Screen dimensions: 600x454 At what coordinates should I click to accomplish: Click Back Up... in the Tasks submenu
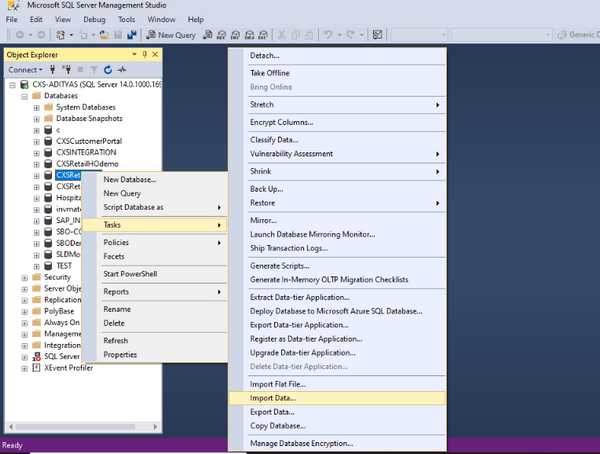[x=337, y=189]
